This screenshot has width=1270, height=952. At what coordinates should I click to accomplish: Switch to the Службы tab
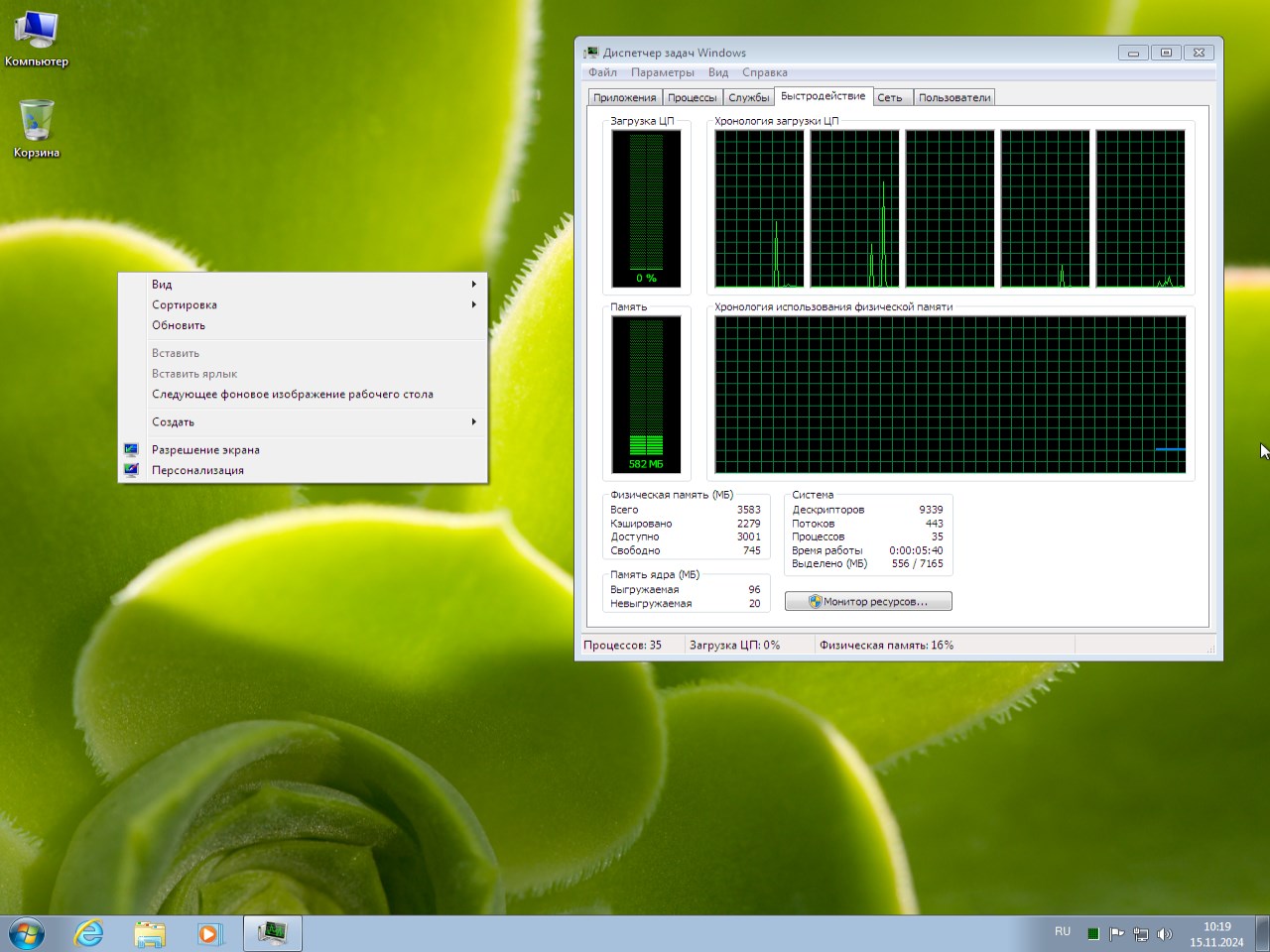(x=748, y=97)
